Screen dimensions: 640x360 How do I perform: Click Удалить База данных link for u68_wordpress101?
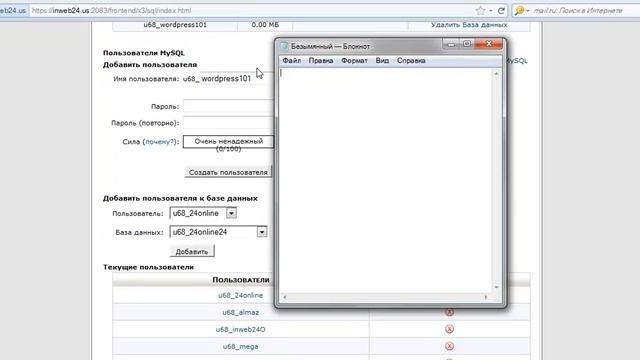(469, 25)
